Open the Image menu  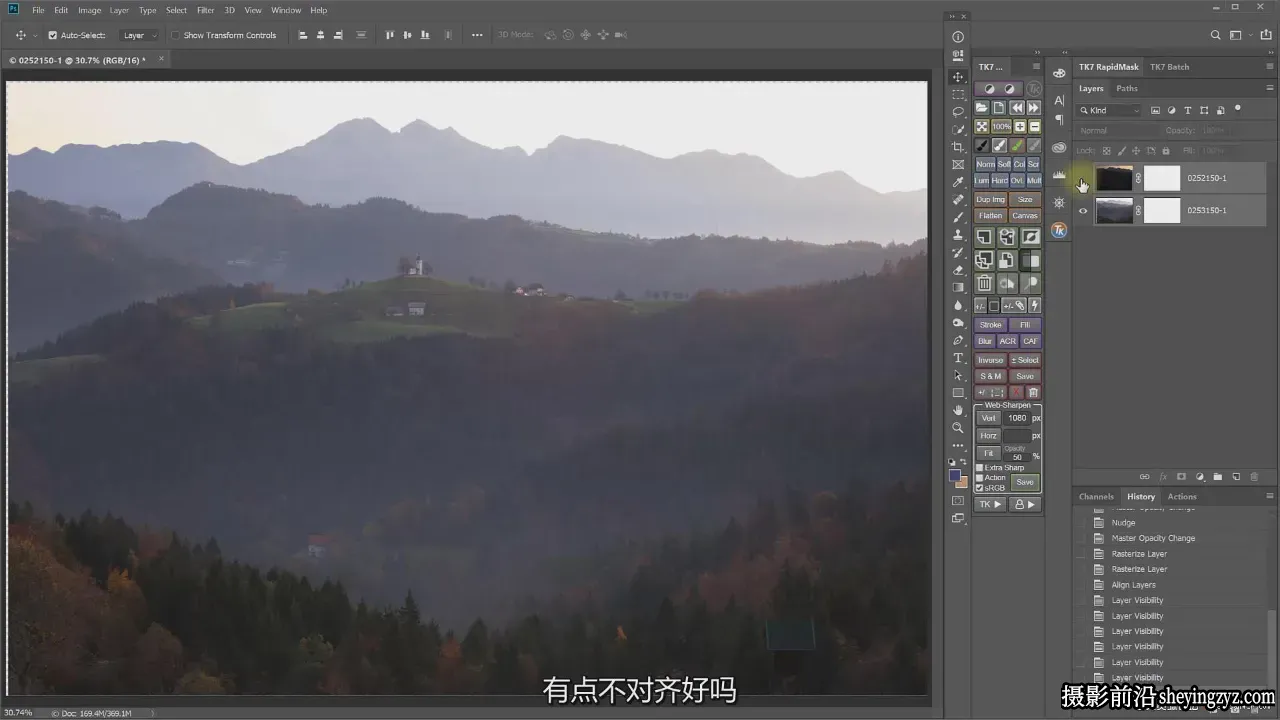click(x=89, y=10)
